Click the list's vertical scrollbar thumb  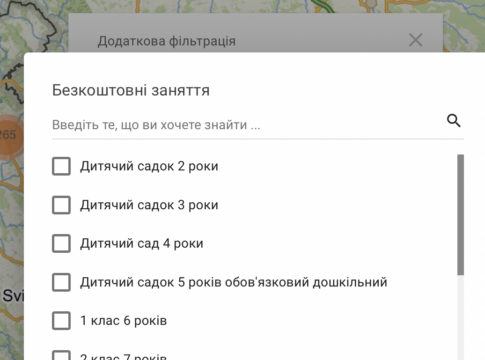[x=460, y=215]
